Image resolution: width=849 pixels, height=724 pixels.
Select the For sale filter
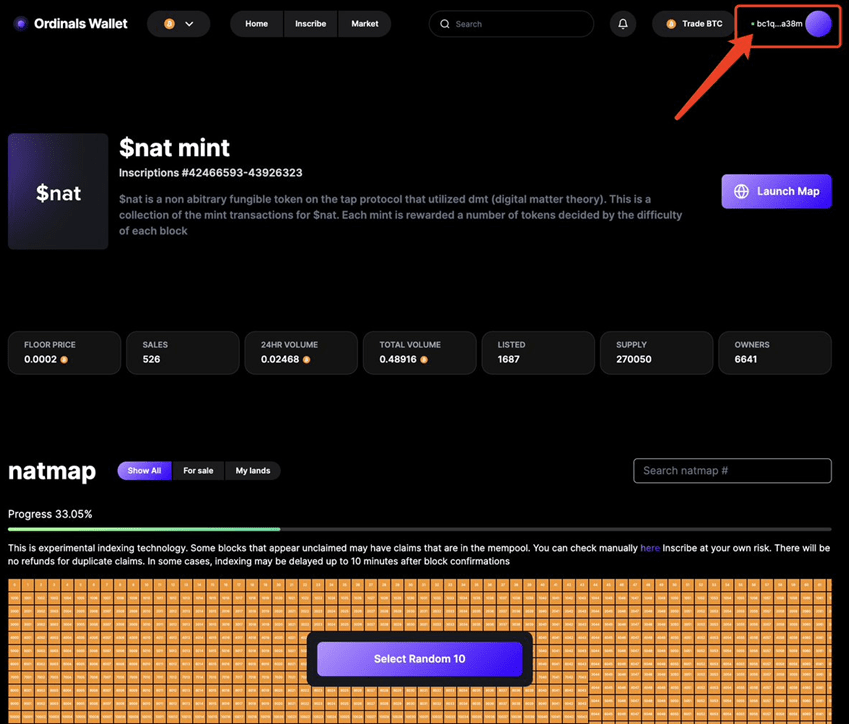click(x=198, y=471)
